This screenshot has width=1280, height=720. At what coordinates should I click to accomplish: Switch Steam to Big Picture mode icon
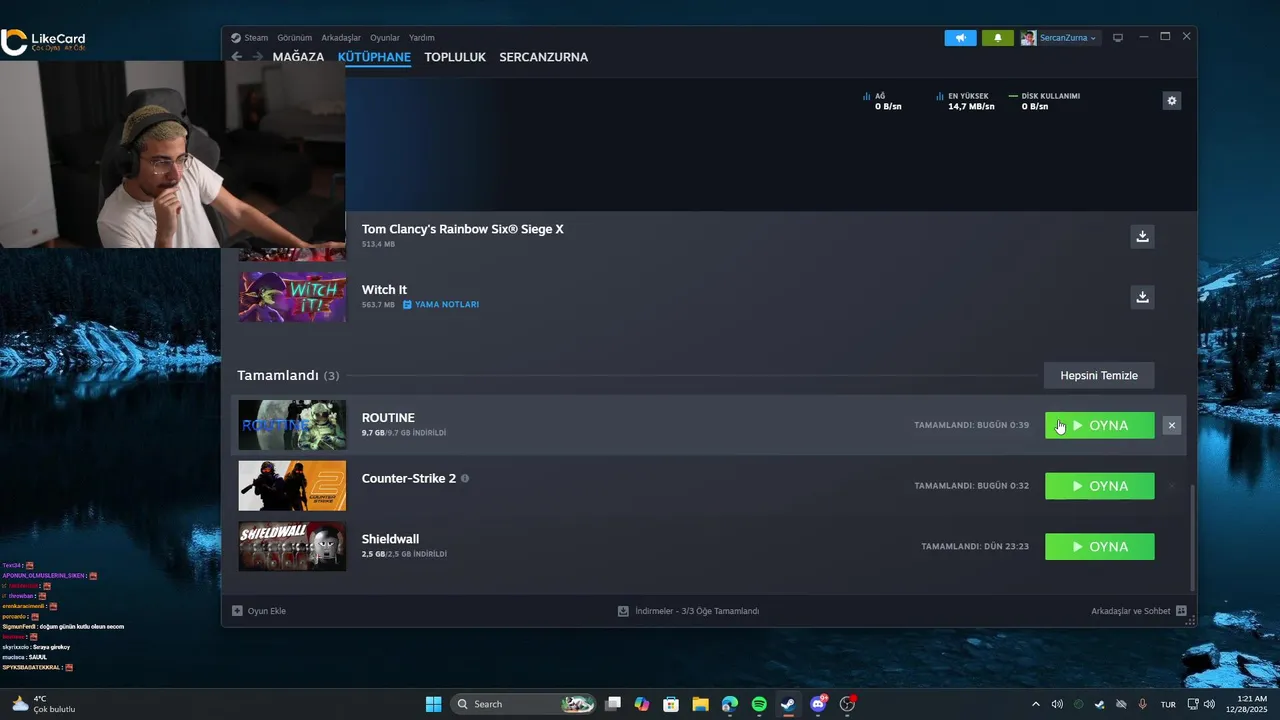1118,38
